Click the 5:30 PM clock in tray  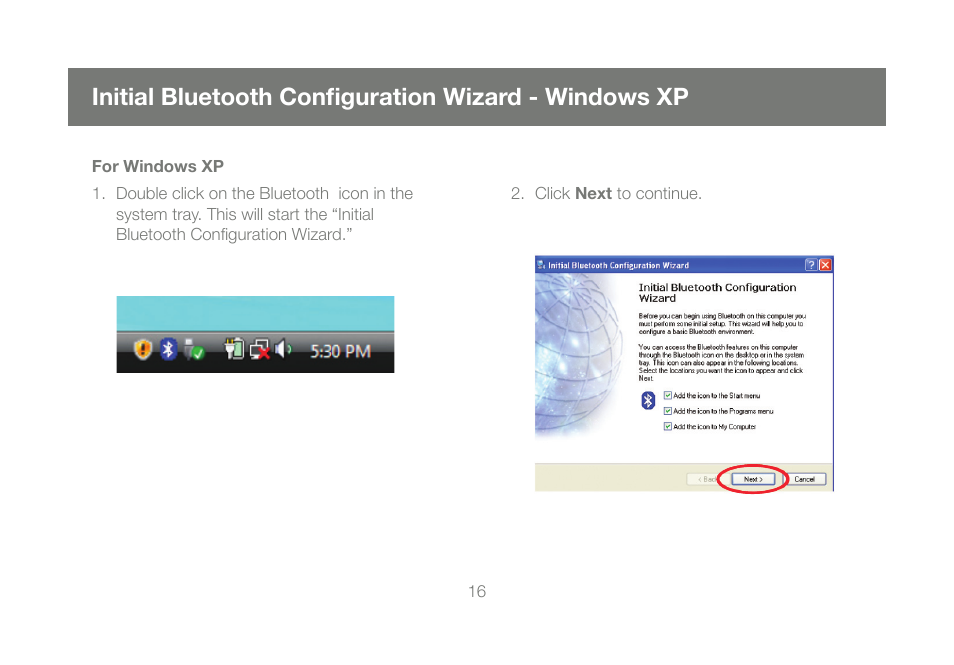coord(340,351)
